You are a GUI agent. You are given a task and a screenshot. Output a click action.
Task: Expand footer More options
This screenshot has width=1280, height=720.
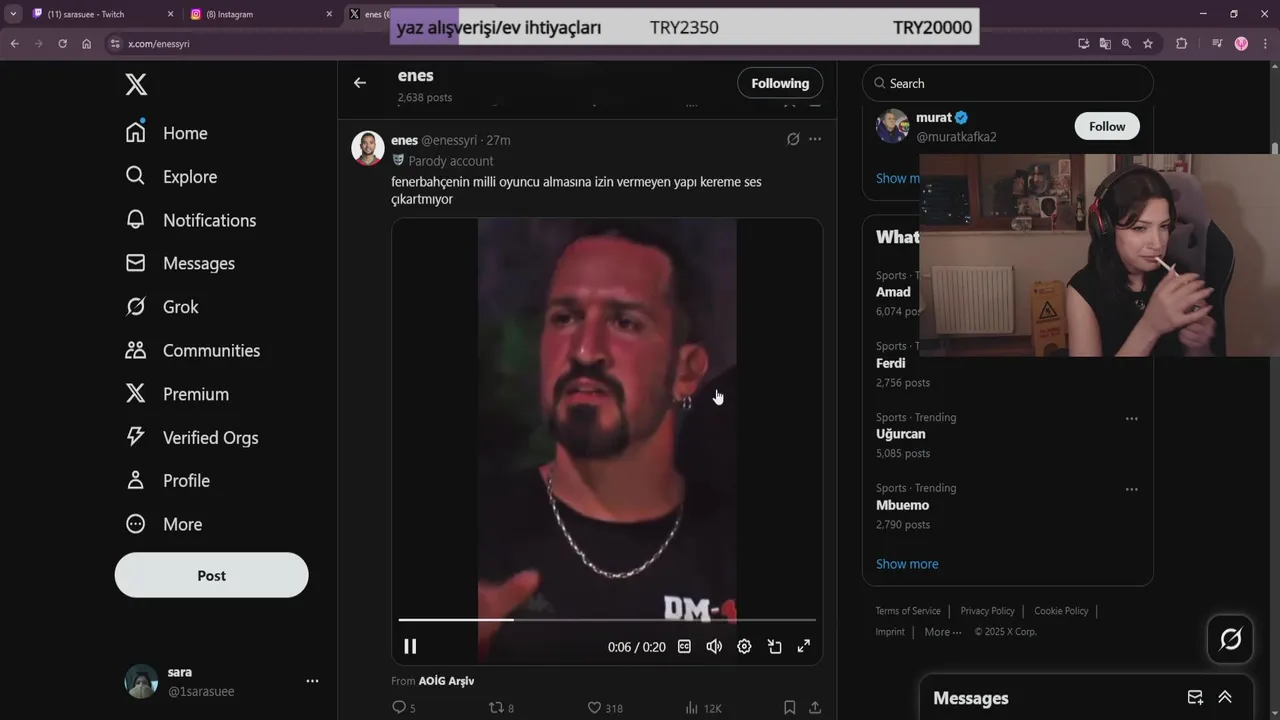943,632
